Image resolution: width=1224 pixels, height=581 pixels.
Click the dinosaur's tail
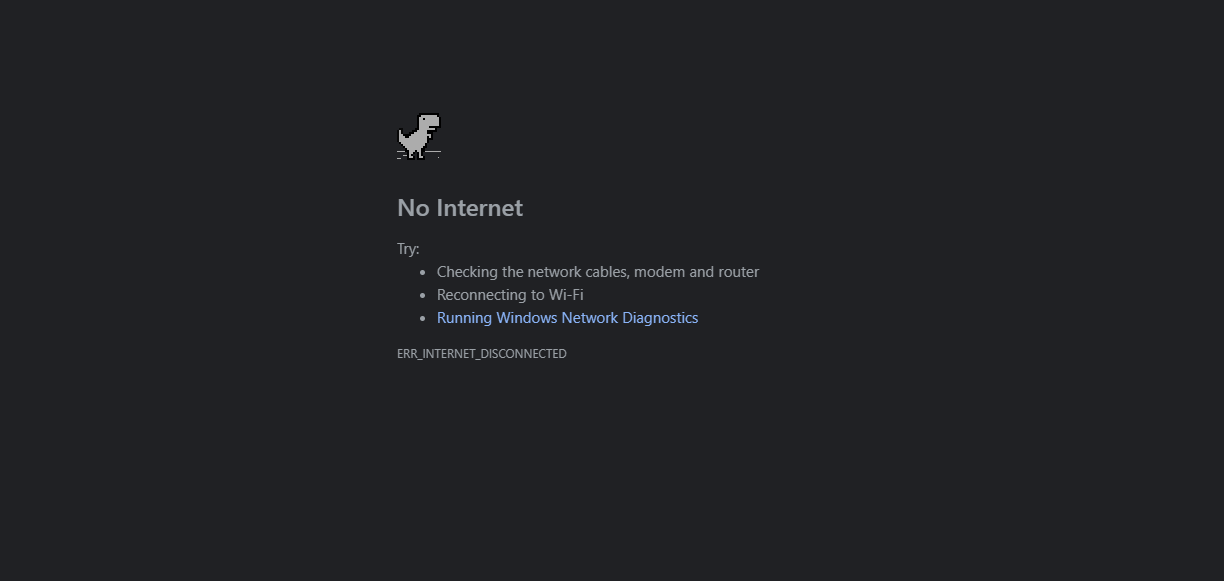[402, 135]
